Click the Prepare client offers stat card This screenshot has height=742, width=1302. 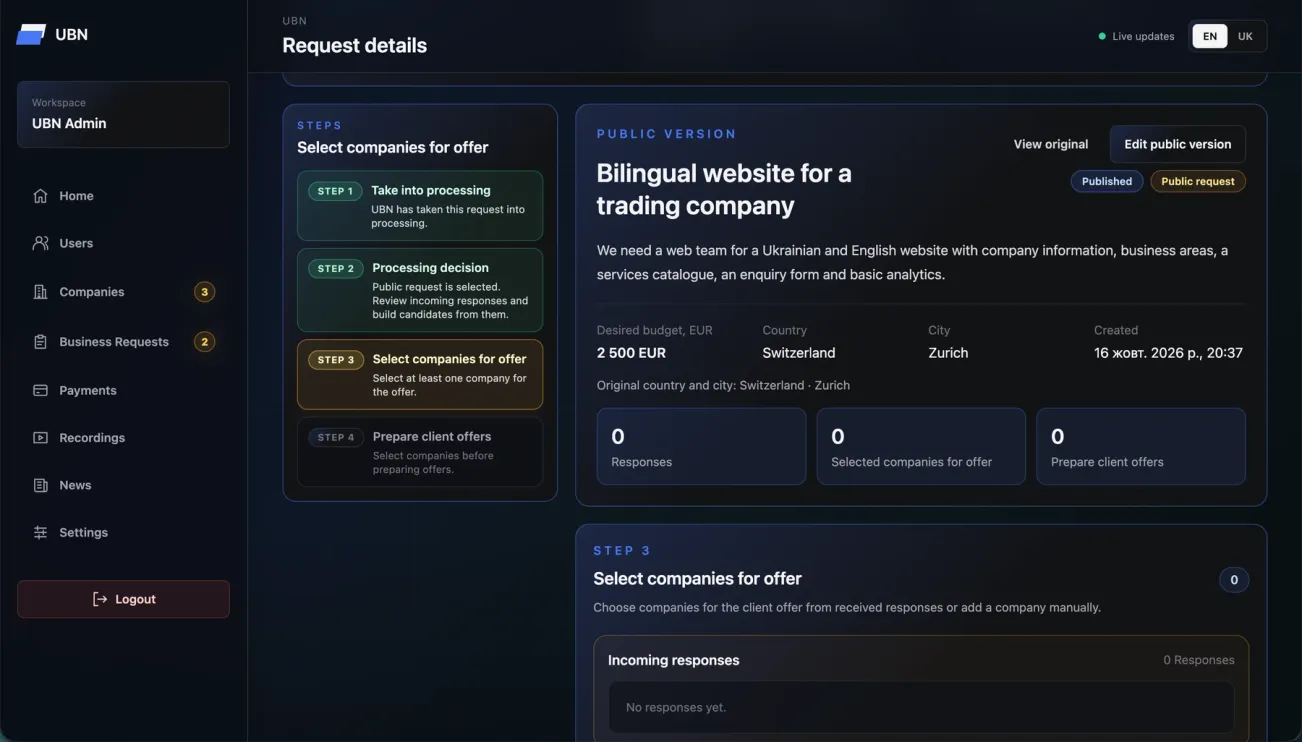coord(1141,446)
